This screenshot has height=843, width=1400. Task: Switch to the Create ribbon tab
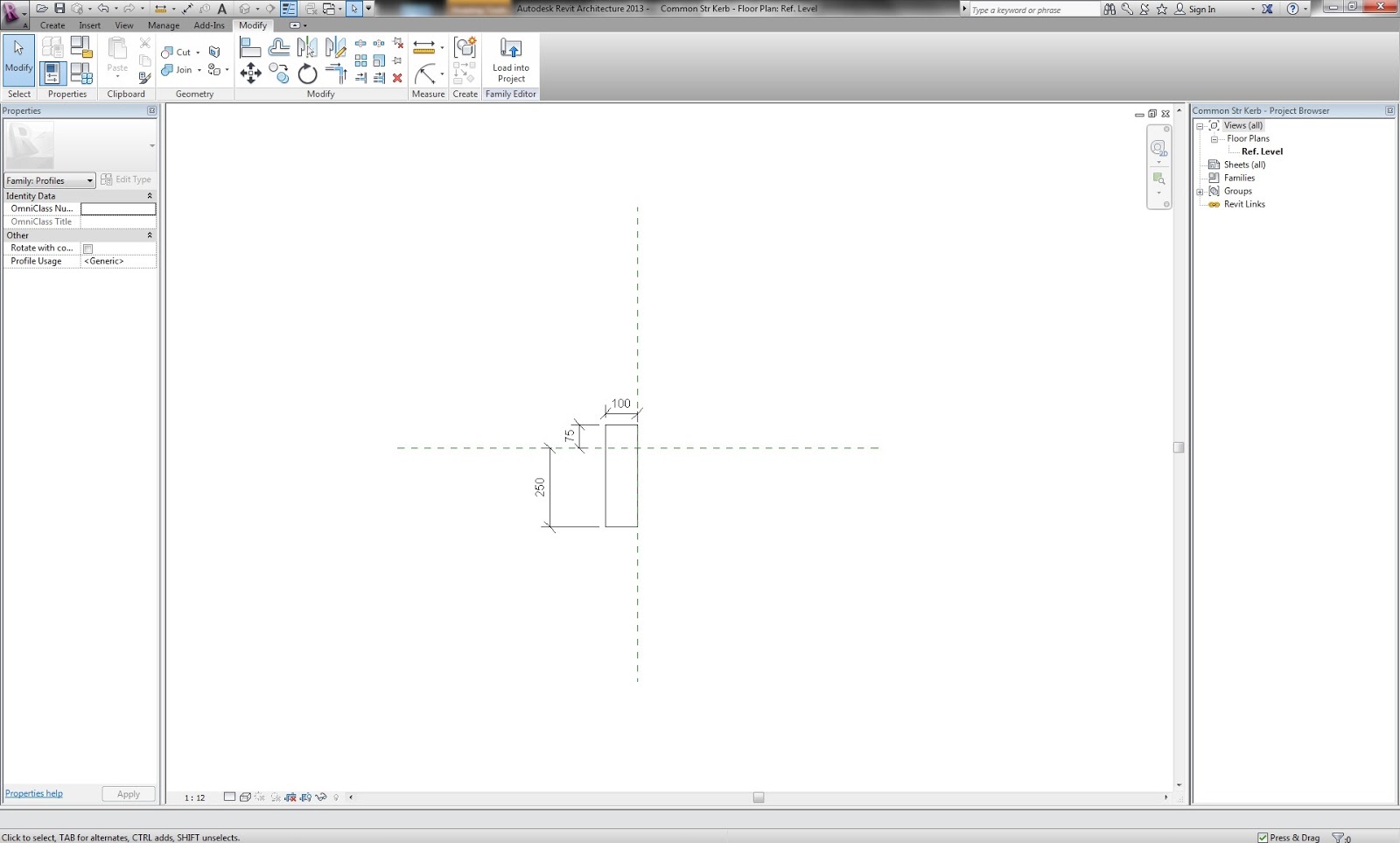(x=52, y=25)
